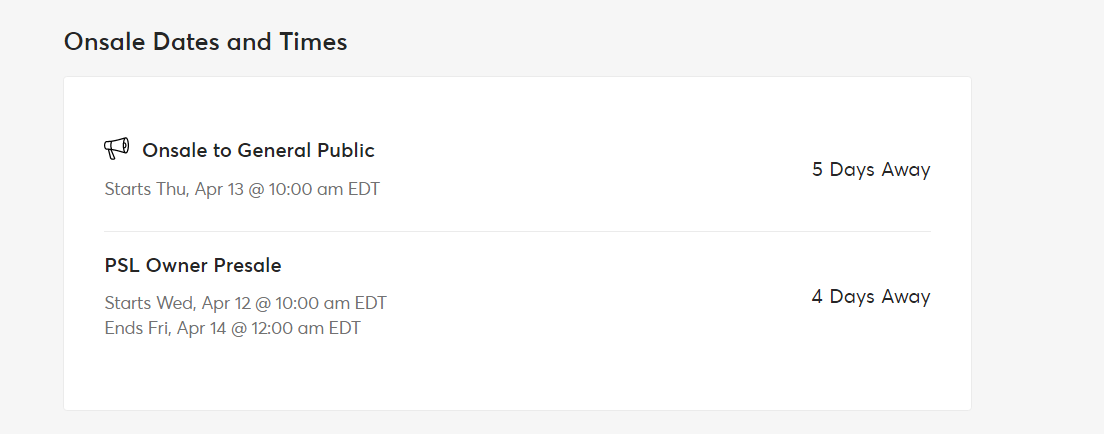
Task: Click the Starts Thu, Apr 13 @ 10:00 am EDT text
Action: 242,190
